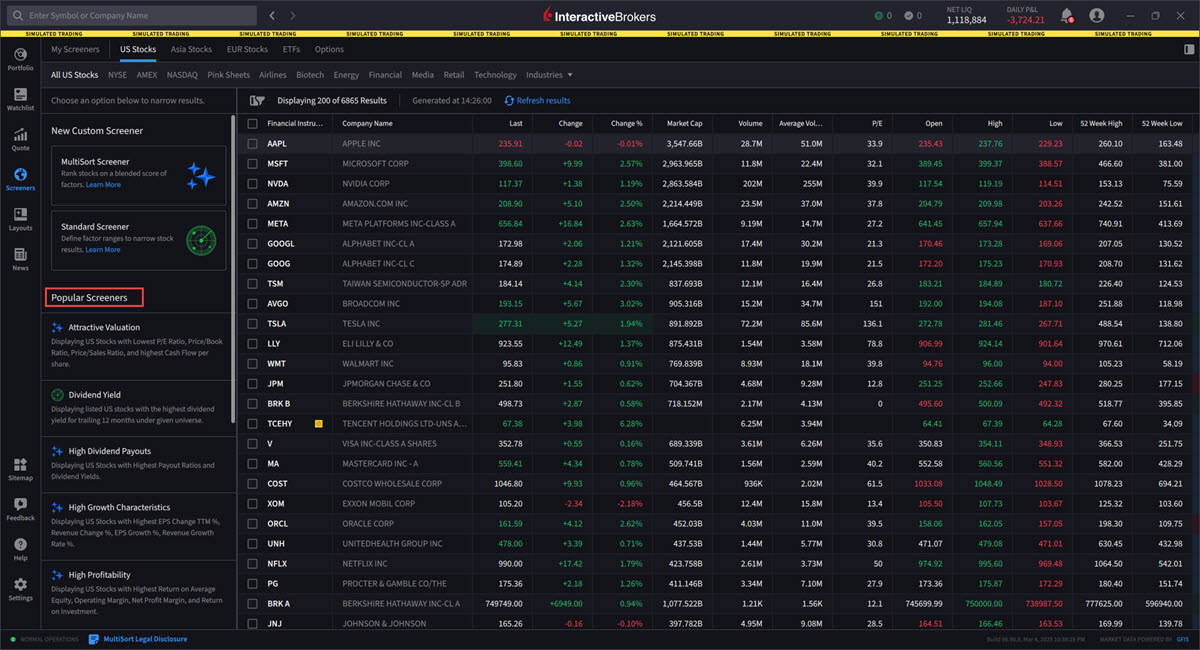This screenshot has height=650, width=1200.
Task: Click the search magnifier icon
Action: tap(17, 16)
